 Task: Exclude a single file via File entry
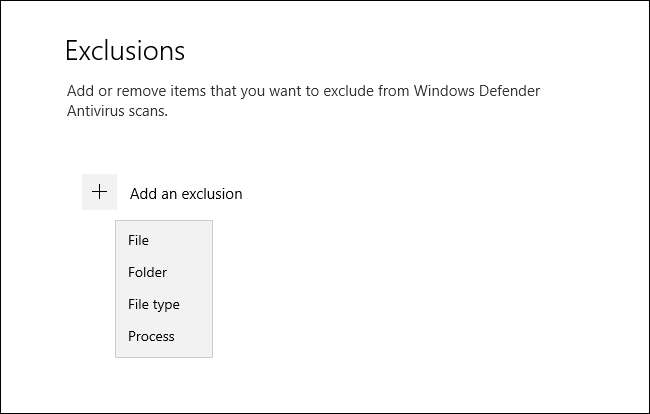point(138,240)
